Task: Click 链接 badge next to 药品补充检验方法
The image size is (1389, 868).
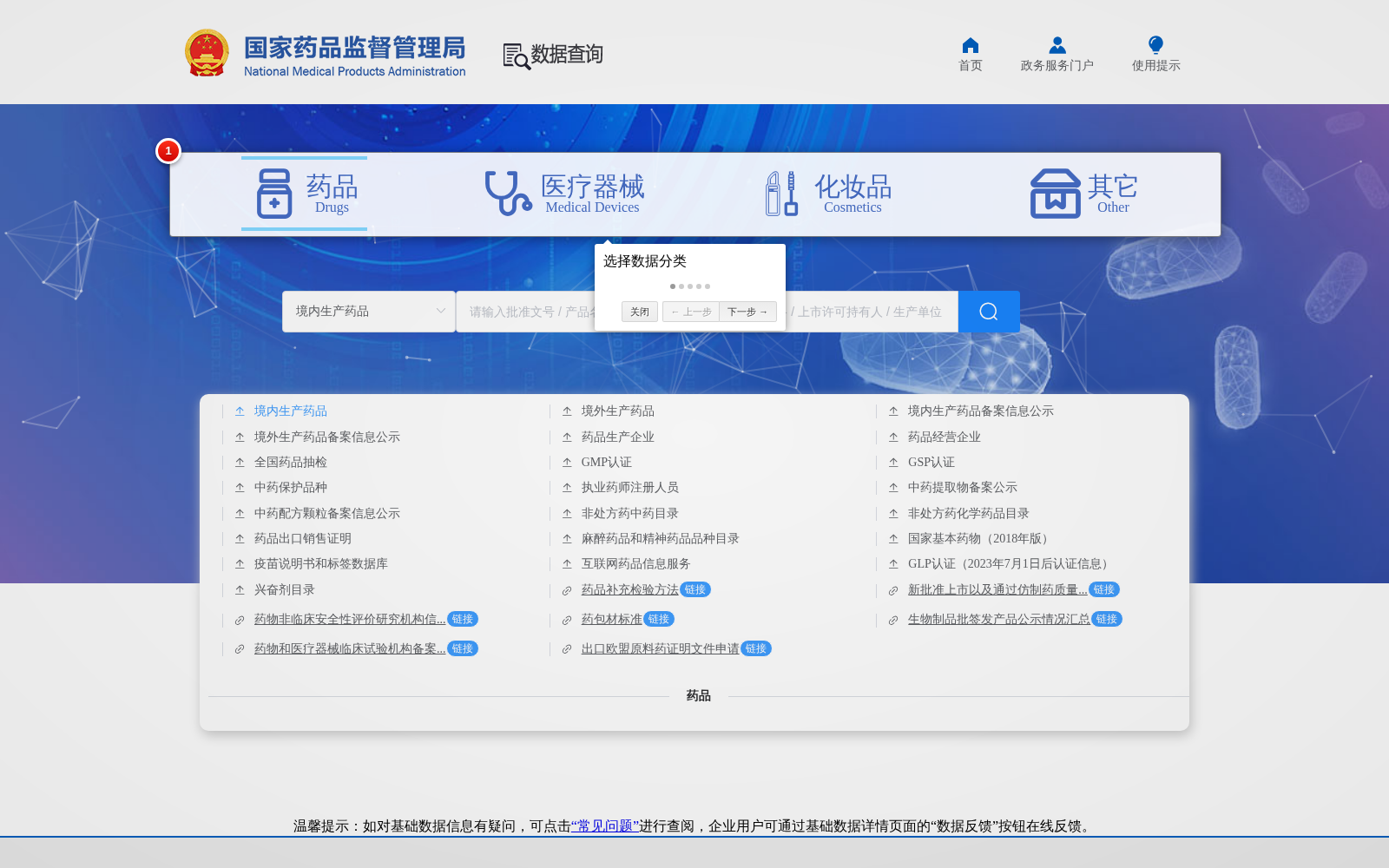Action: click(695, 589)
